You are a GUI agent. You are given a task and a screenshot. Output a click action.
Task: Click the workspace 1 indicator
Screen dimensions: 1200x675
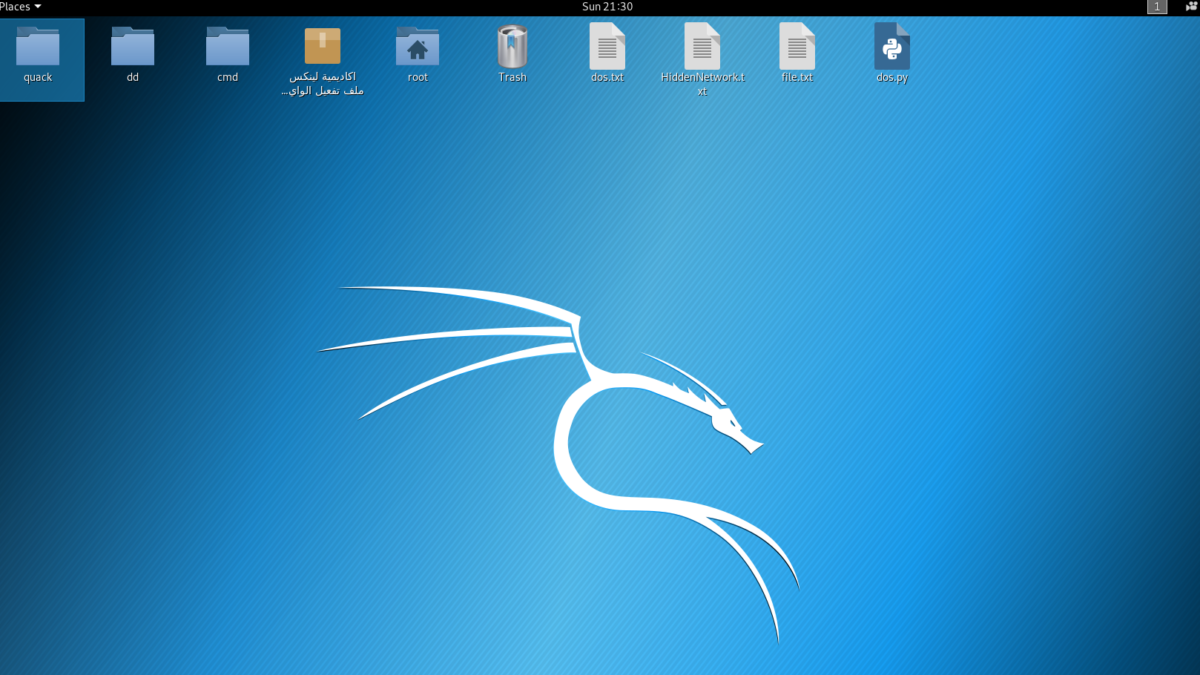click(1157, 7)
